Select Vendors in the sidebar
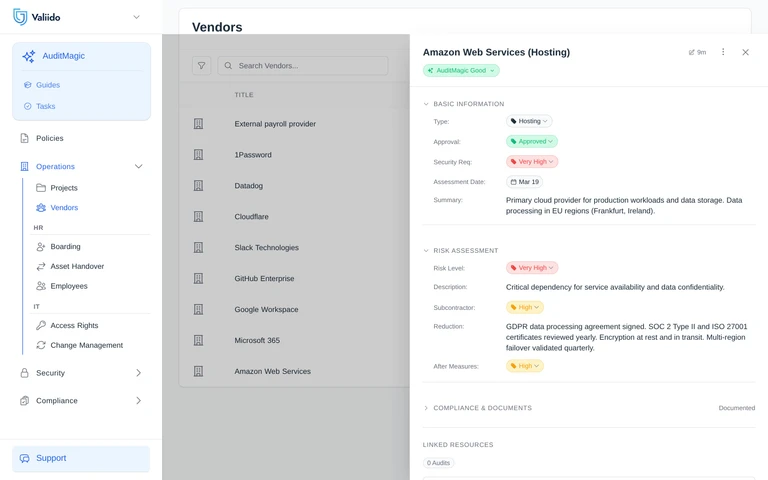768x480 pixels. click(x=64, y=208)
